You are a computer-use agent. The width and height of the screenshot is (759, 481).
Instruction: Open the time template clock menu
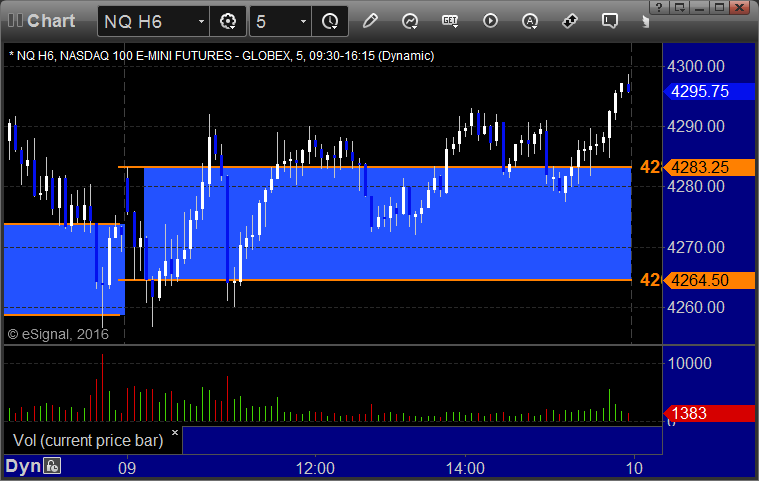(330, 21)
